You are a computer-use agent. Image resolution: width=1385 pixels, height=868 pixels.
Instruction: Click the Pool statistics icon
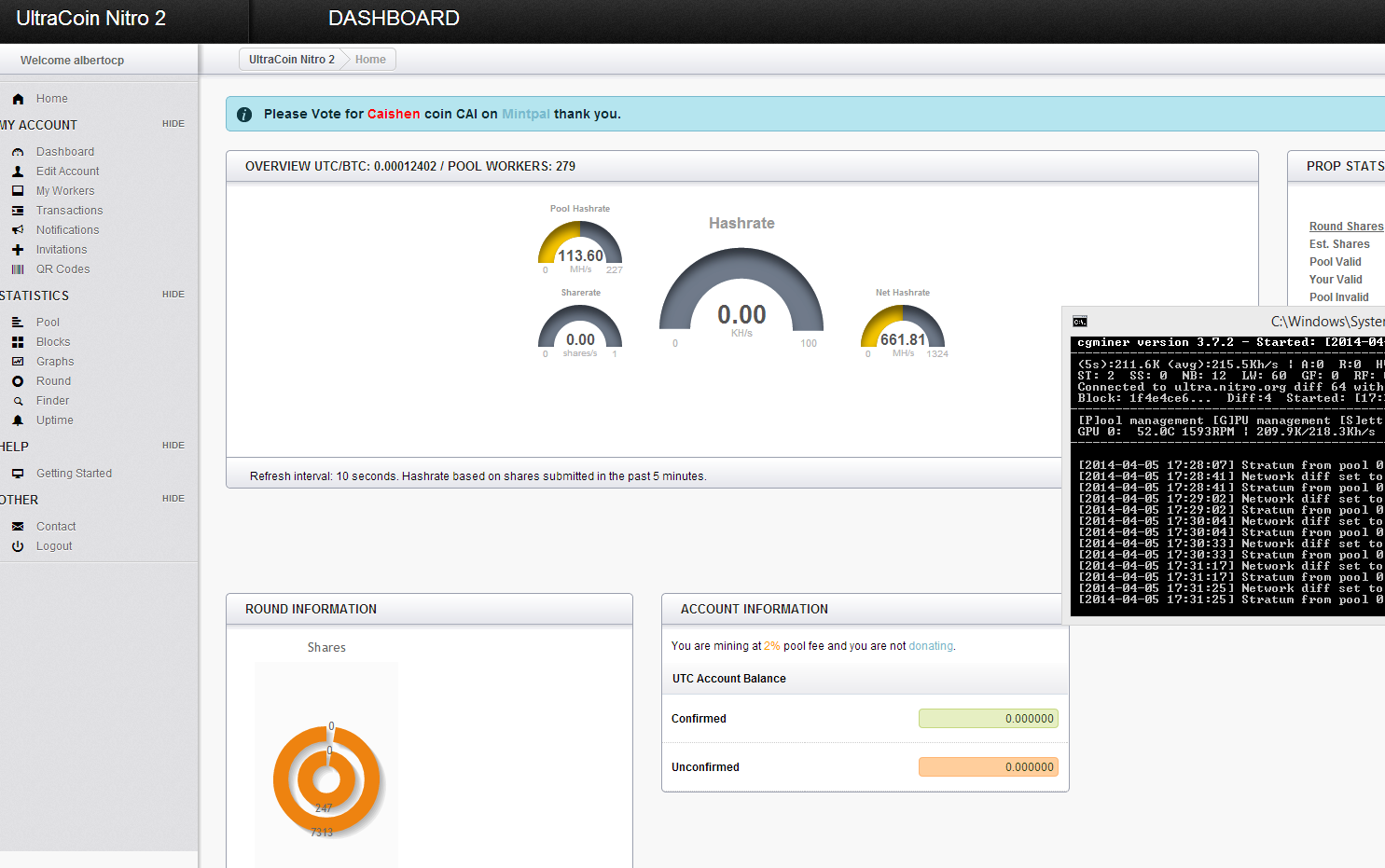pos(18,323)
